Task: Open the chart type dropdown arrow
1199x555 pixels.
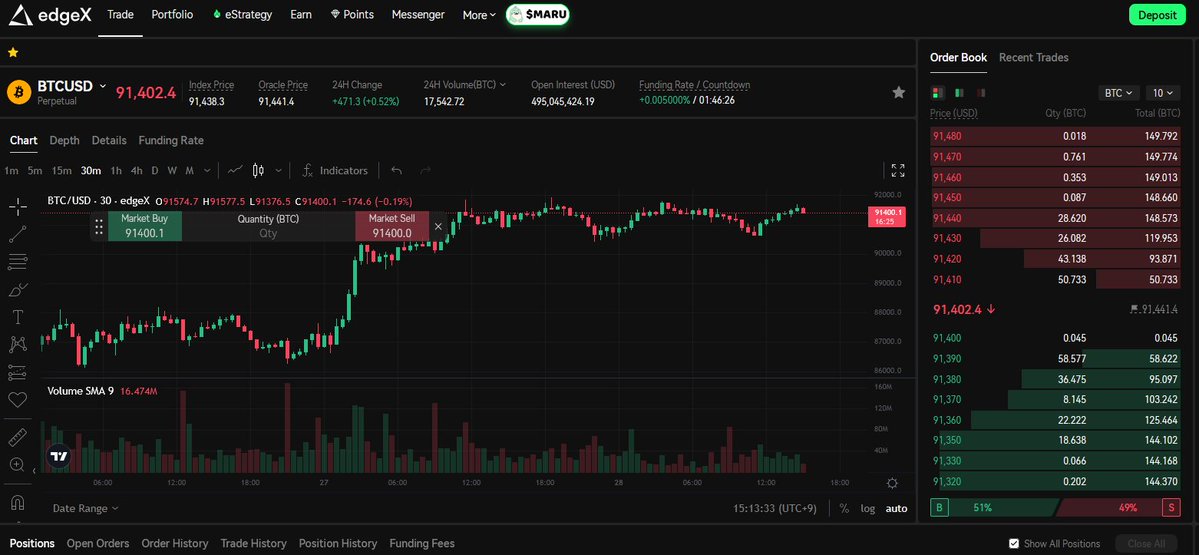Action: 278,170
